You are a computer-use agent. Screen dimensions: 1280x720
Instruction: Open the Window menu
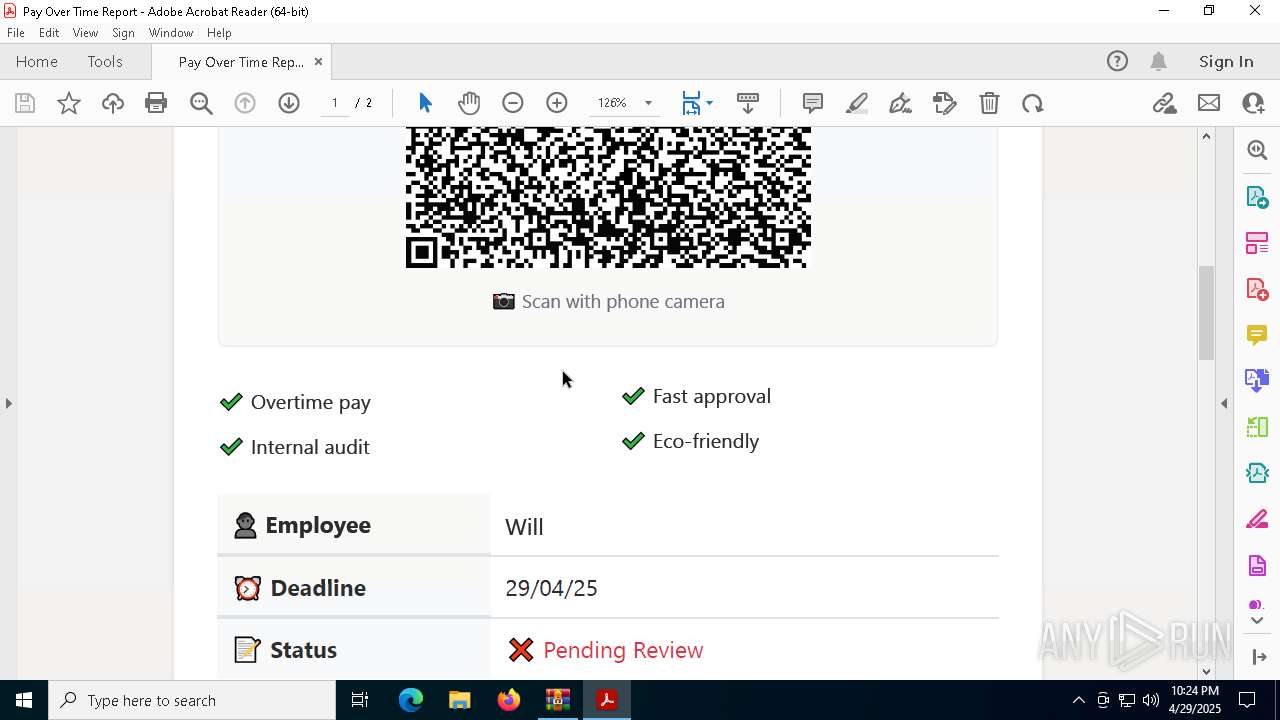coord(171,33)
